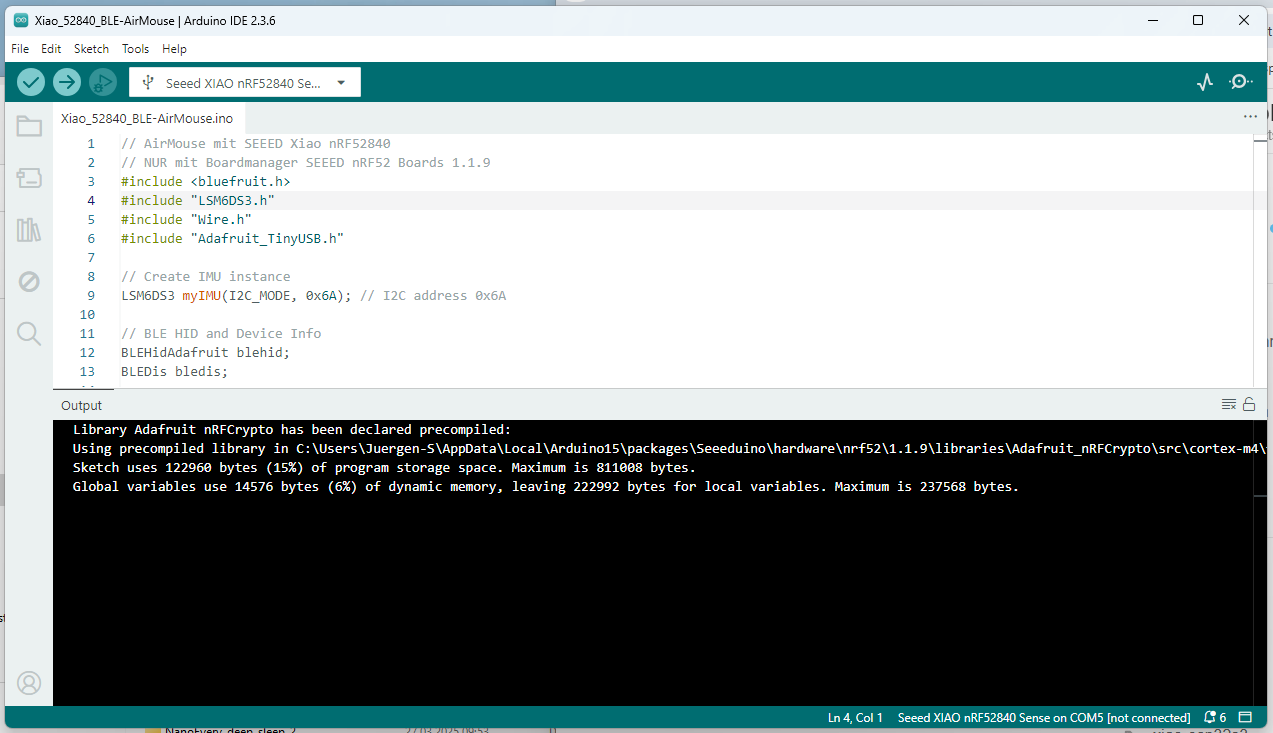The image size is (1273, 733).
Task: Toggle word wrap in Output panel
Action: pyautogui.click(x=1229, y=405)
